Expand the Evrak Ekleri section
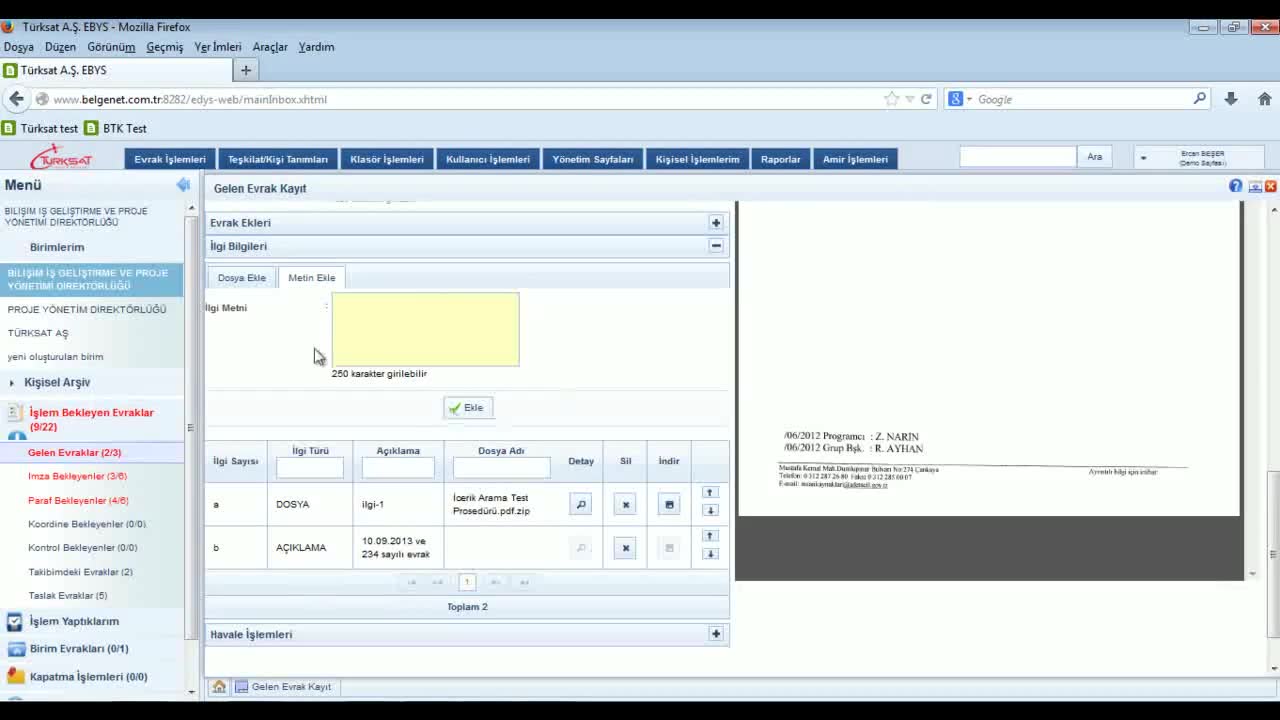Image resolution: width=1280 pixels, height=720 pixels. pyautogui.click(x=716, y=223)
